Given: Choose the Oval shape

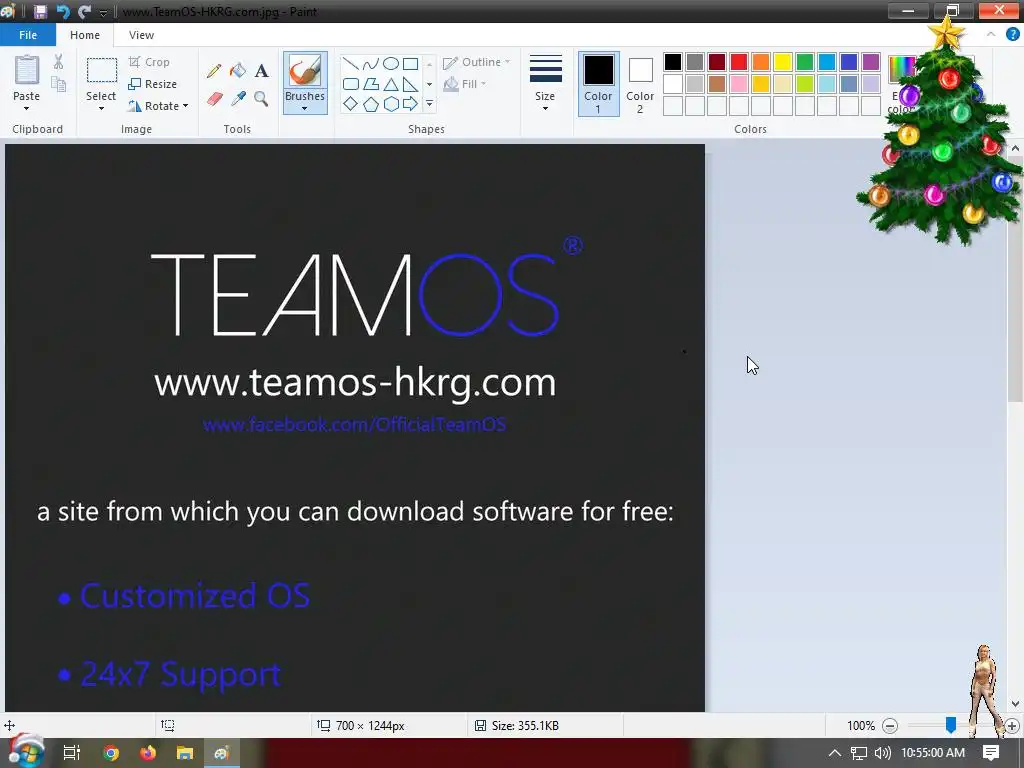Looking at the screenshot, I should coord(391,63).
